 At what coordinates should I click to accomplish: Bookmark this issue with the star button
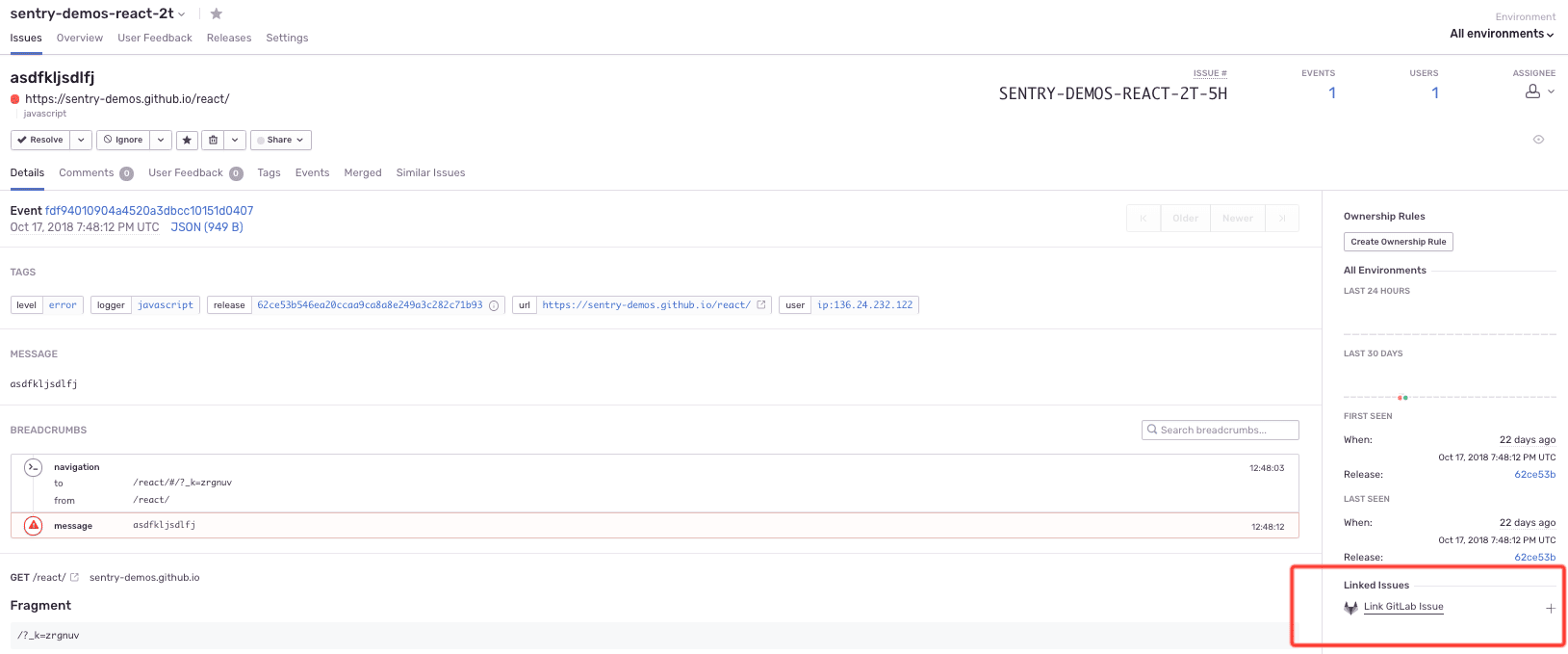(187, 140)
